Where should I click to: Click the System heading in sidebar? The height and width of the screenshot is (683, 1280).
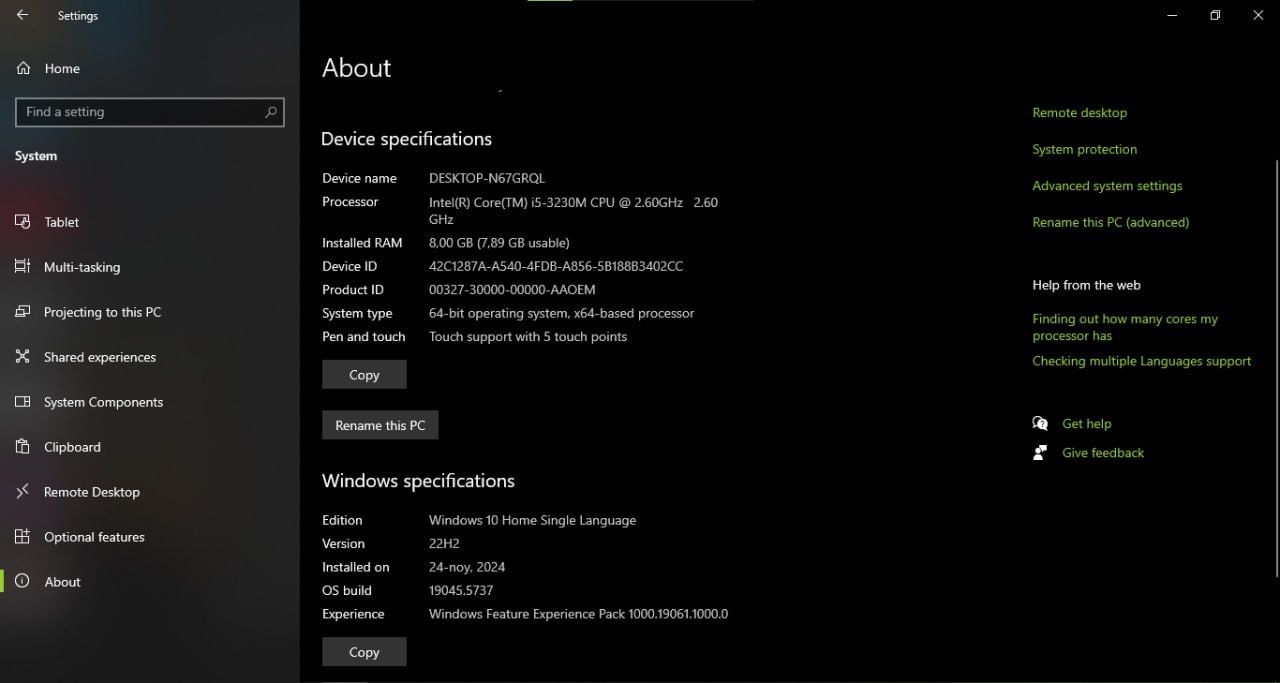click(x=36, y=156)
